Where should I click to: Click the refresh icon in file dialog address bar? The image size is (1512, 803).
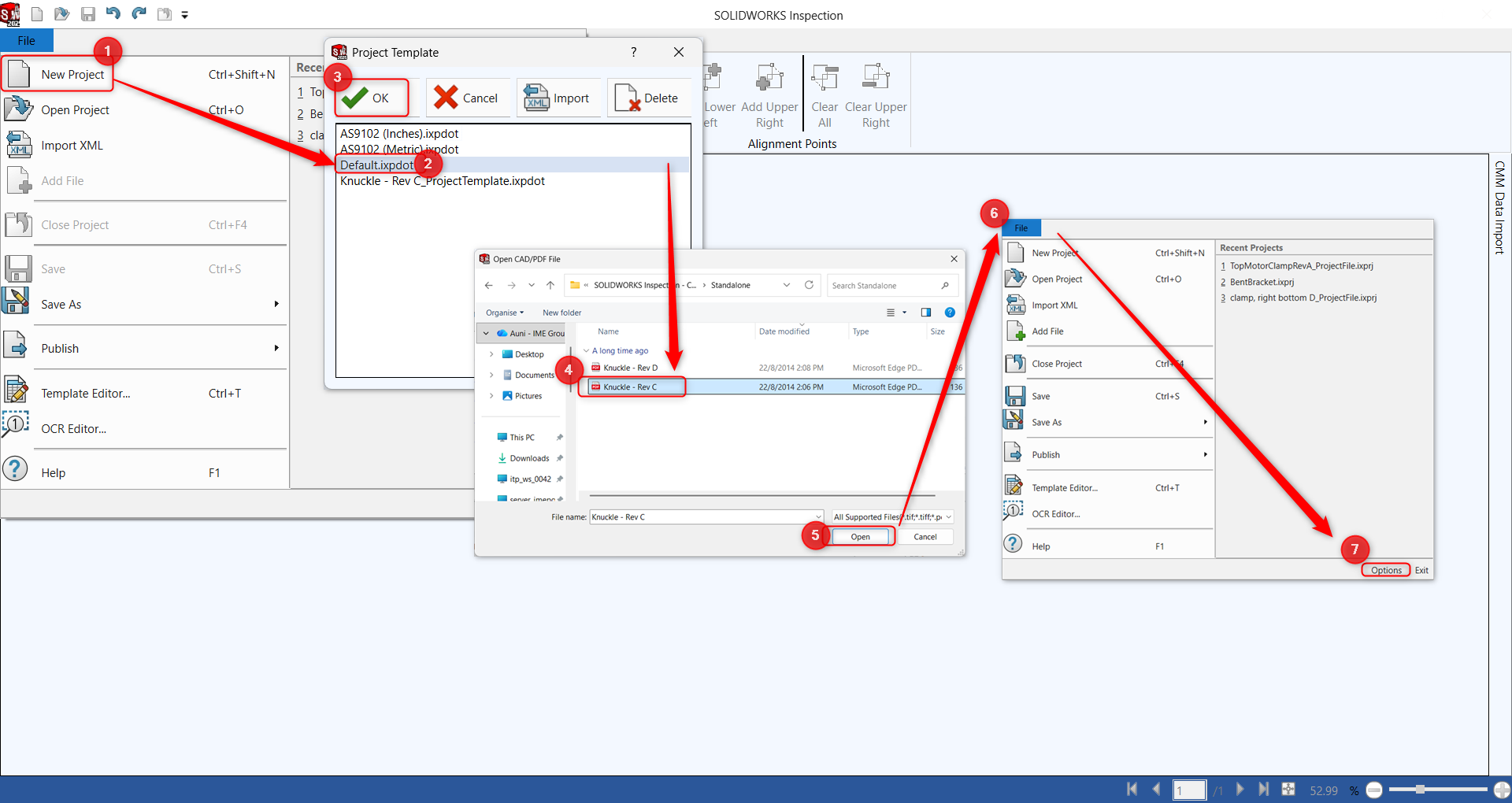[x=809, y=285]
